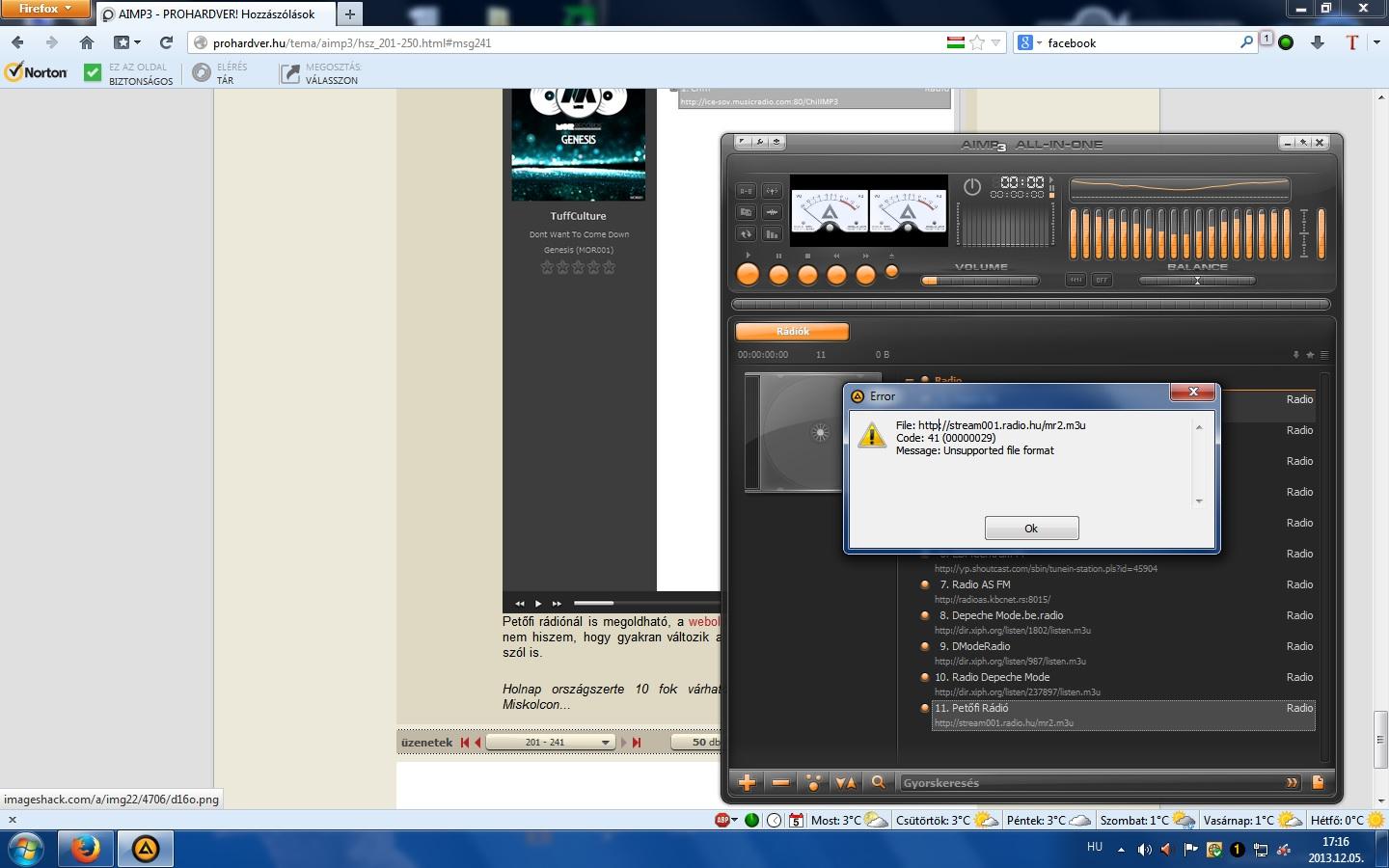The image size is (1389, 868).
Task: Bookmark this page with star
Action: pos(977,42)
